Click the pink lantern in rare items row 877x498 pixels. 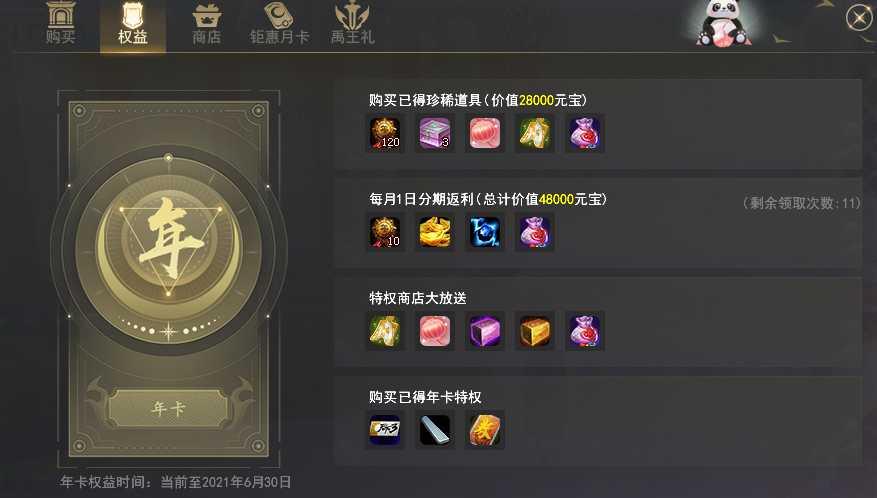(484, 133)
